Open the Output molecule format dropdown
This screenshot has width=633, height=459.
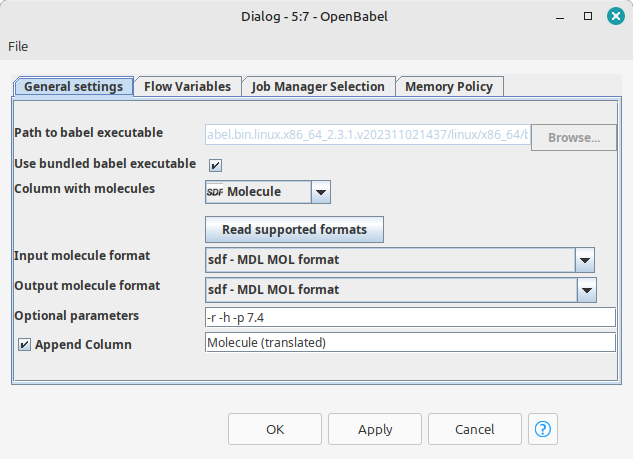[x=401, y=289]
